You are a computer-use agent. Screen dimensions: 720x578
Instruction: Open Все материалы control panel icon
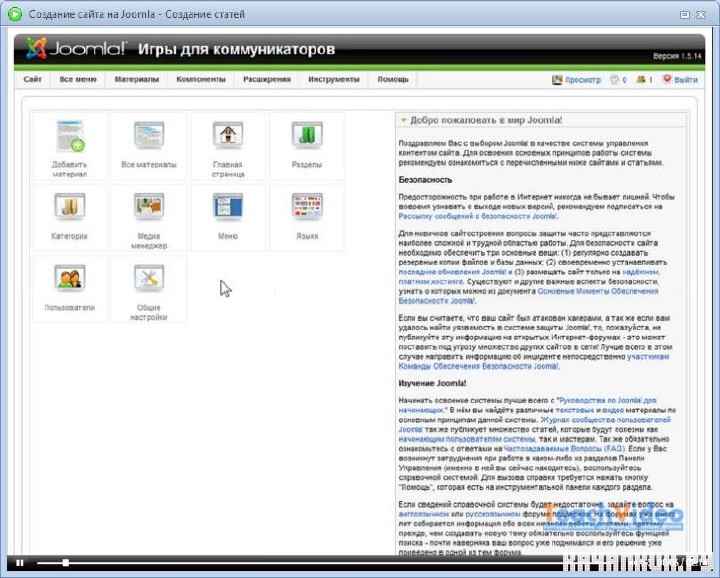pos(149,147)
